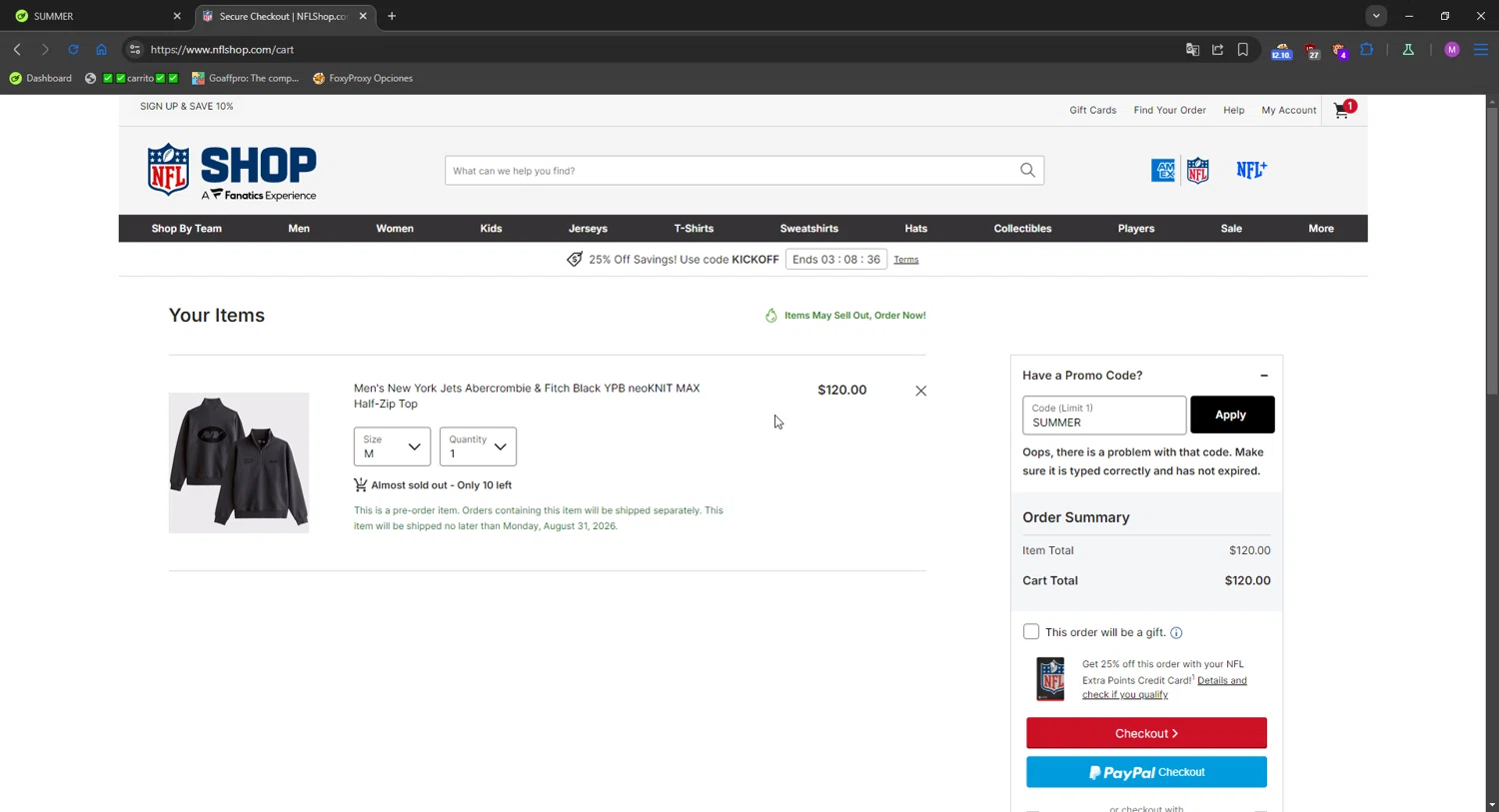This screenshot has height=812, width=1499.
Task: Close the SUMMER tab
Action: [177, 16]
